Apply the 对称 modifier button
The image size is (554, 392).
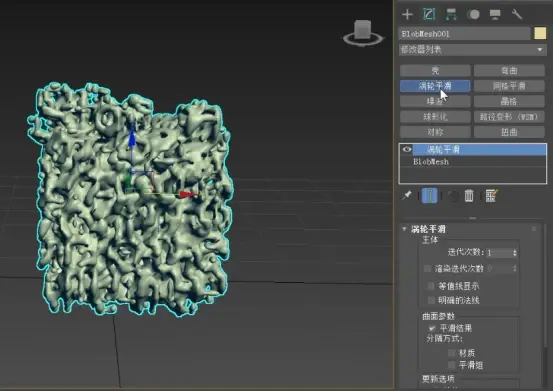click(x=435, y=132)
